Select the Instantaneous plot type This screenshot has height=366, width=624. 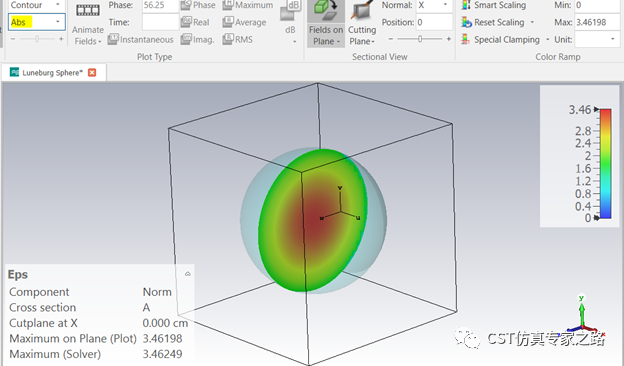tap(141, 39)
